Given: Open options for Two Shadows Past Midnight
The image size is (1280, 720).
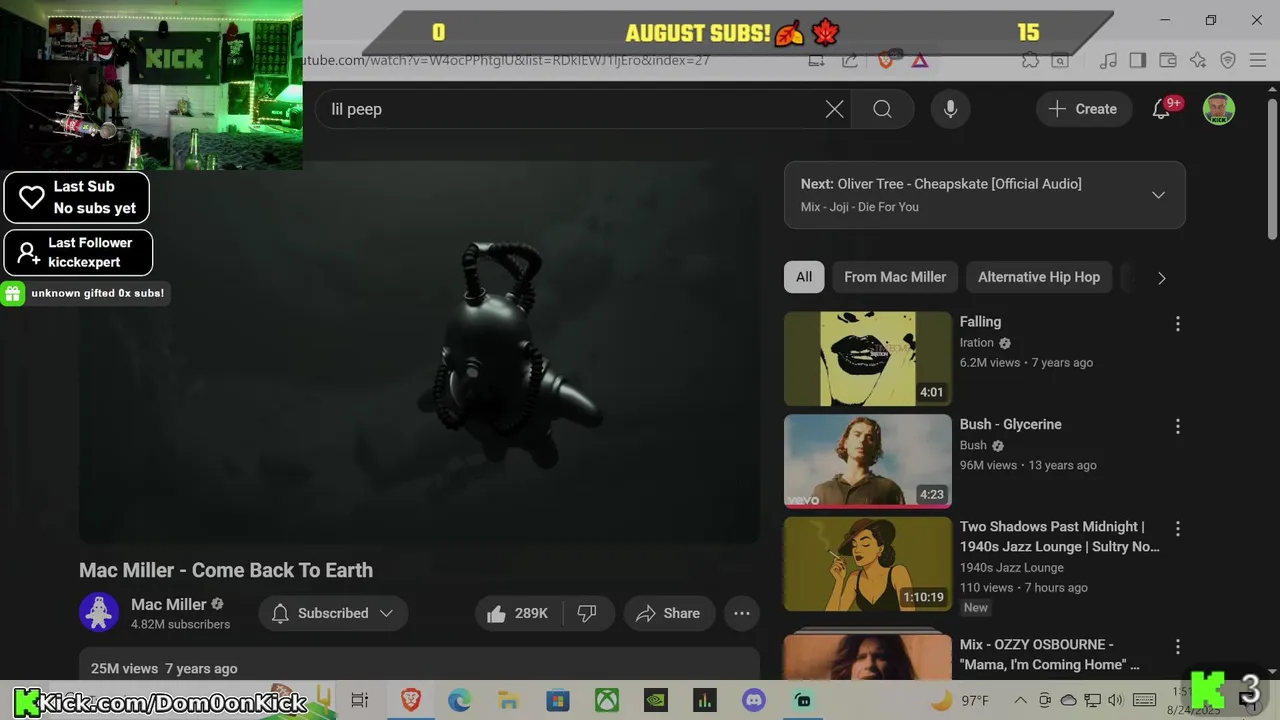Looking at the screenshot, I should [x=1177, y=528].
